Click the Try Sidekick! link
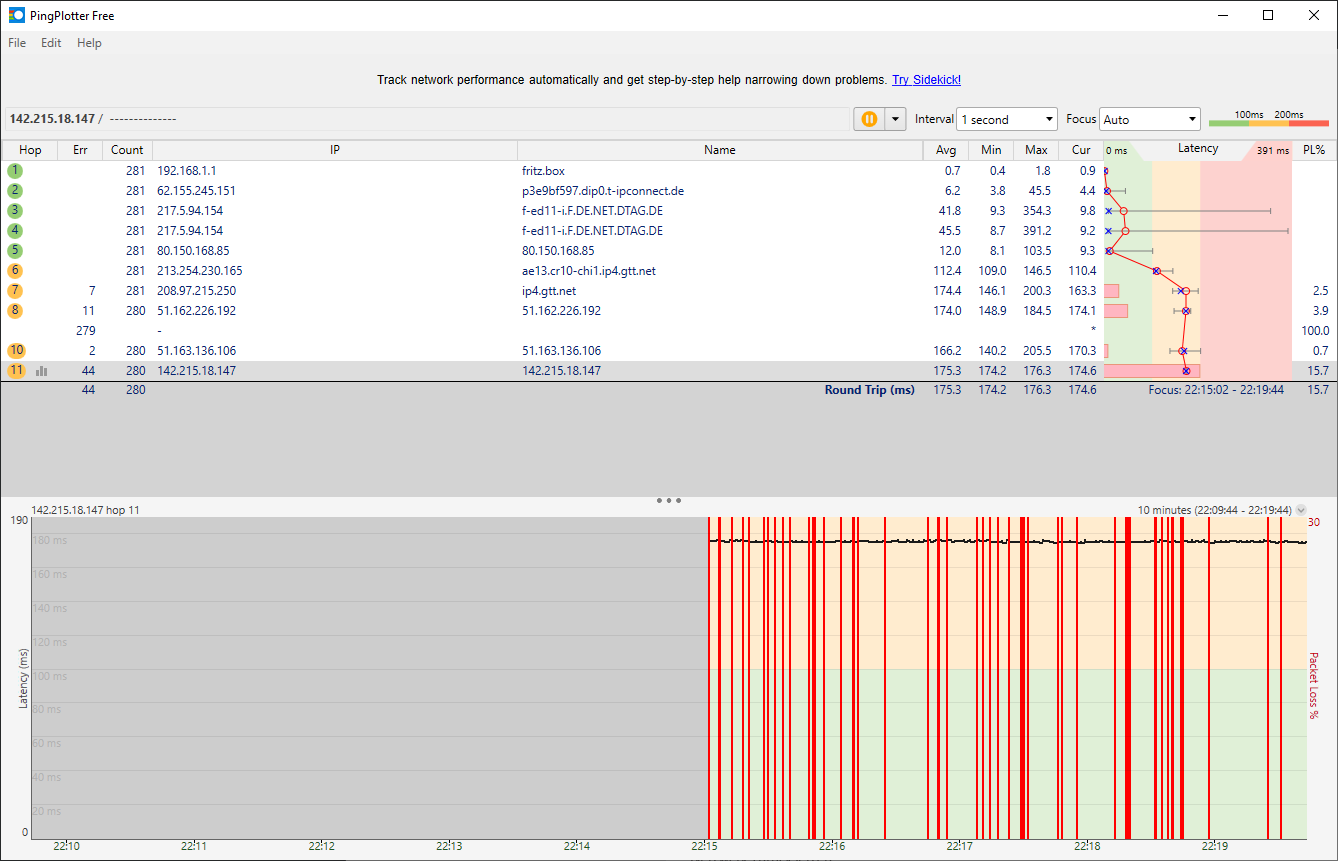This screenshot has height=861, width=1338. coord(926,80)
